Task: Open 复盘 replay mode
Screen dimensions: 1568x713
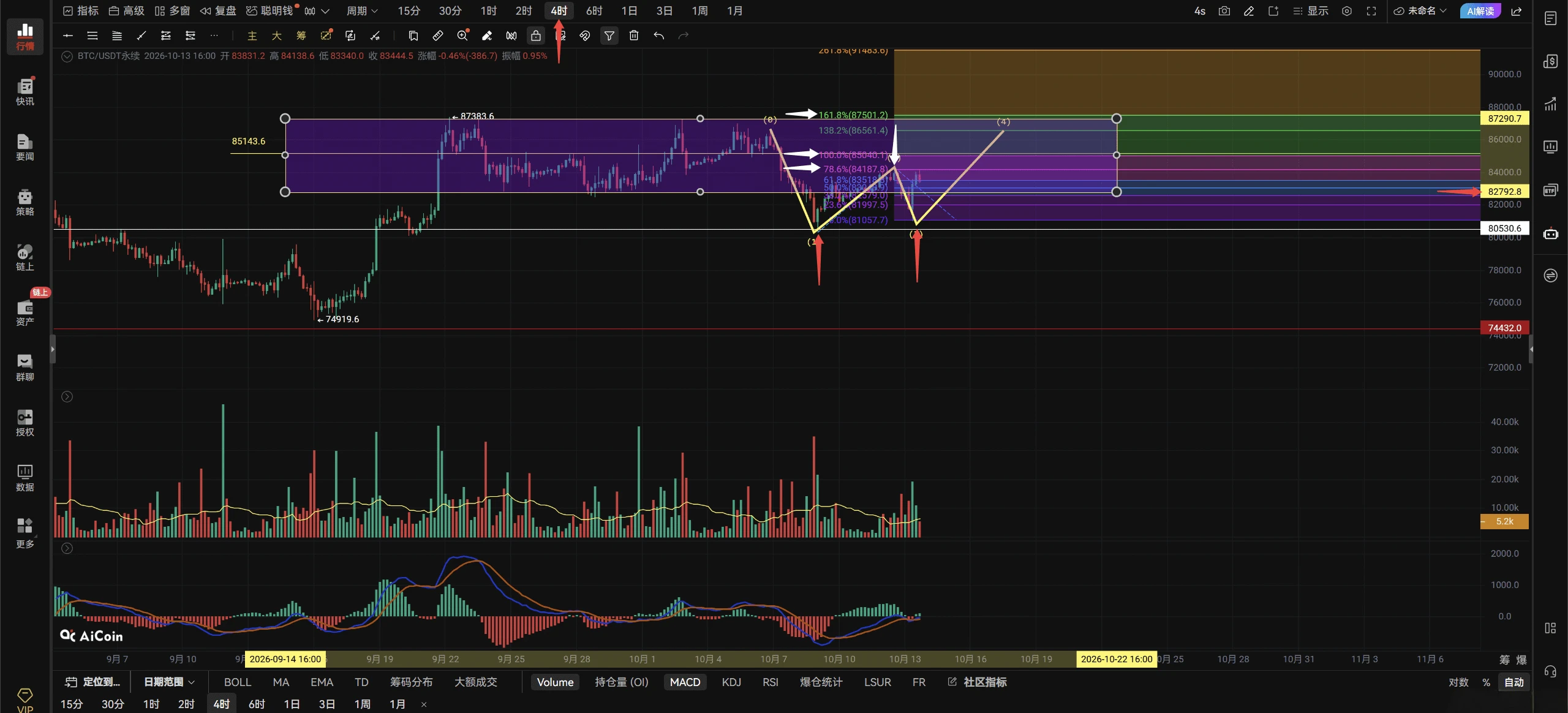Action: [x=219, y=11]
